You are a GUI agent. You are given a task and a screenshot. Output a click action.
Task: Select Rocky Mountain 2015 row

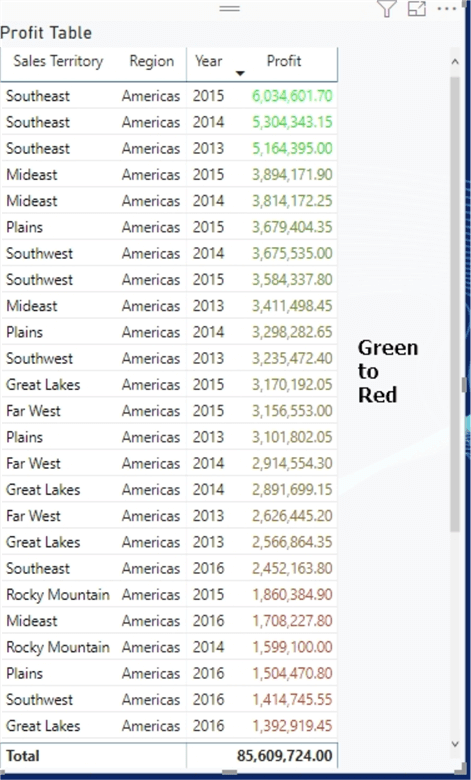pos(169,594)
